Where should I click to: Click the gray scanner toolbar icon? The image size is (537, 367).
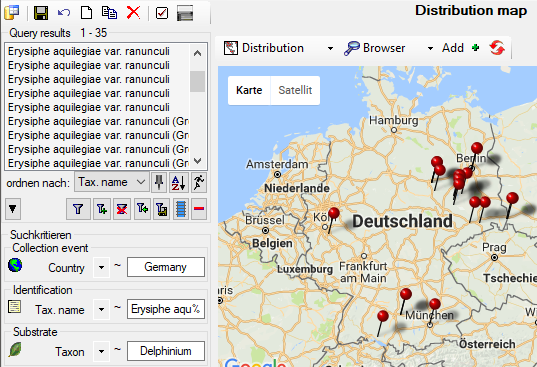click(x=185, y=13)
